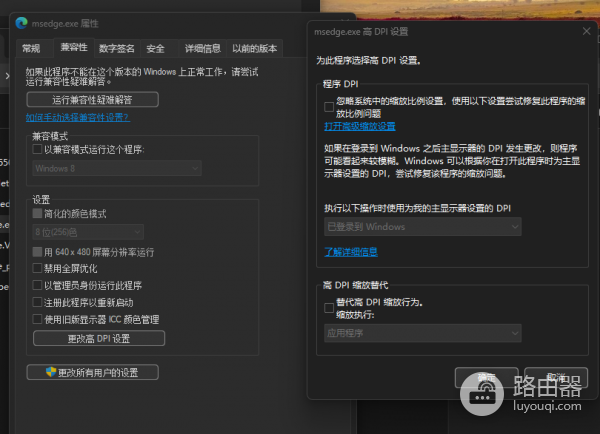The width and height of the screenshot is (600, 434).
Task: Switch to the 兼容性 tab
Action: pos(74,47)
